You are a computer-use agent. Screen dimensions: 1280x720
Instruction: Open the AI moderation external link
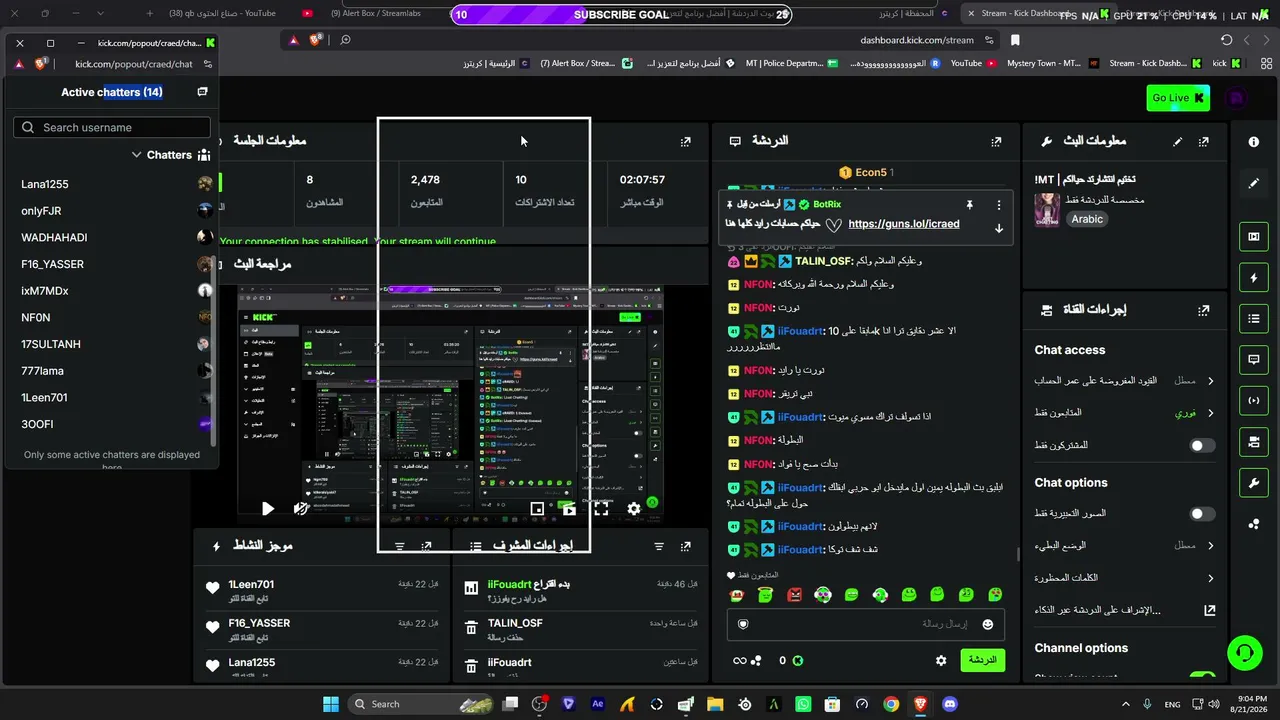[1209, 610]
